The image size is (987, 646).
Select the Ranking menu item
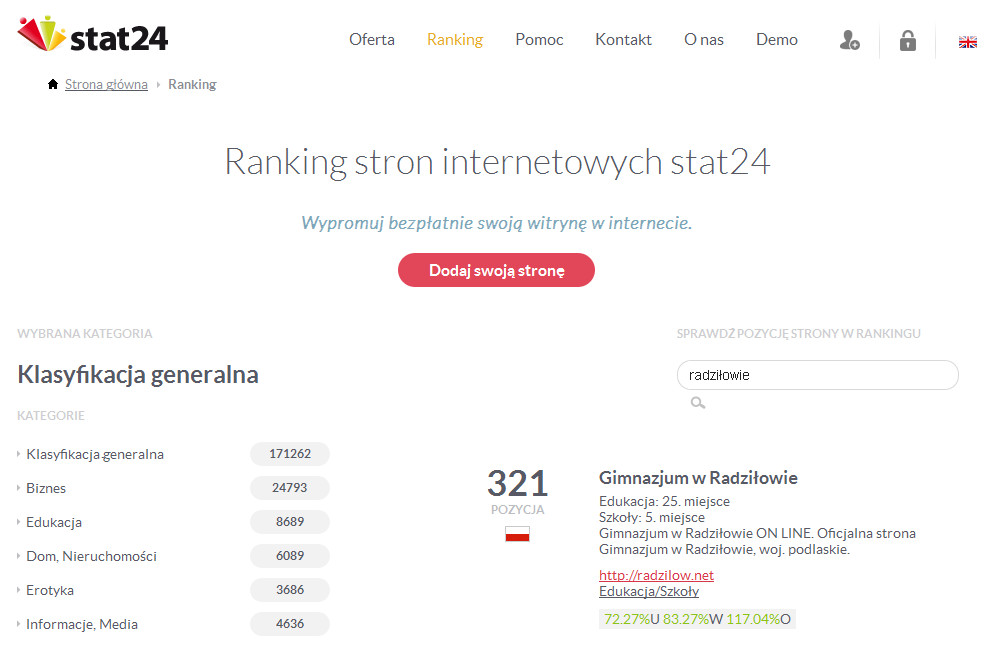coord(455,40)
